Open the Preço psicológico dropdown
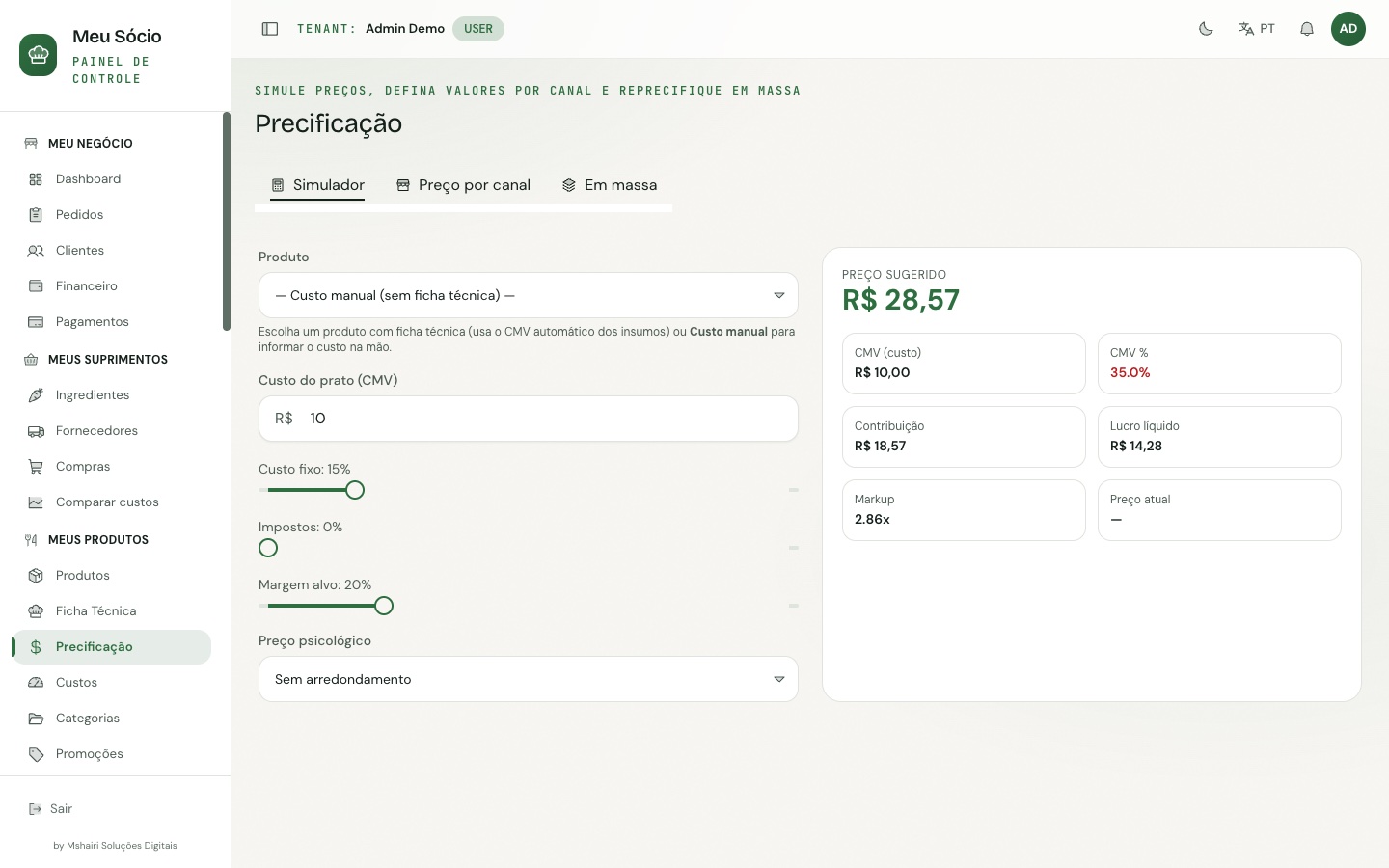 pyautogui.click(x=529, y=679)
